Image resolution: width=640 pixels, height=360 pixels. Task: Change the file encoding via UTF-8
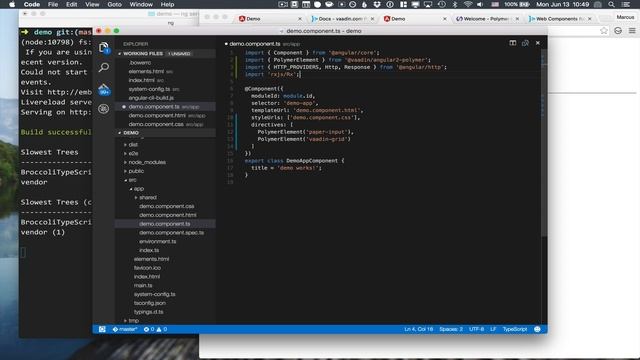pyautogui.click(x=476, y=329)
